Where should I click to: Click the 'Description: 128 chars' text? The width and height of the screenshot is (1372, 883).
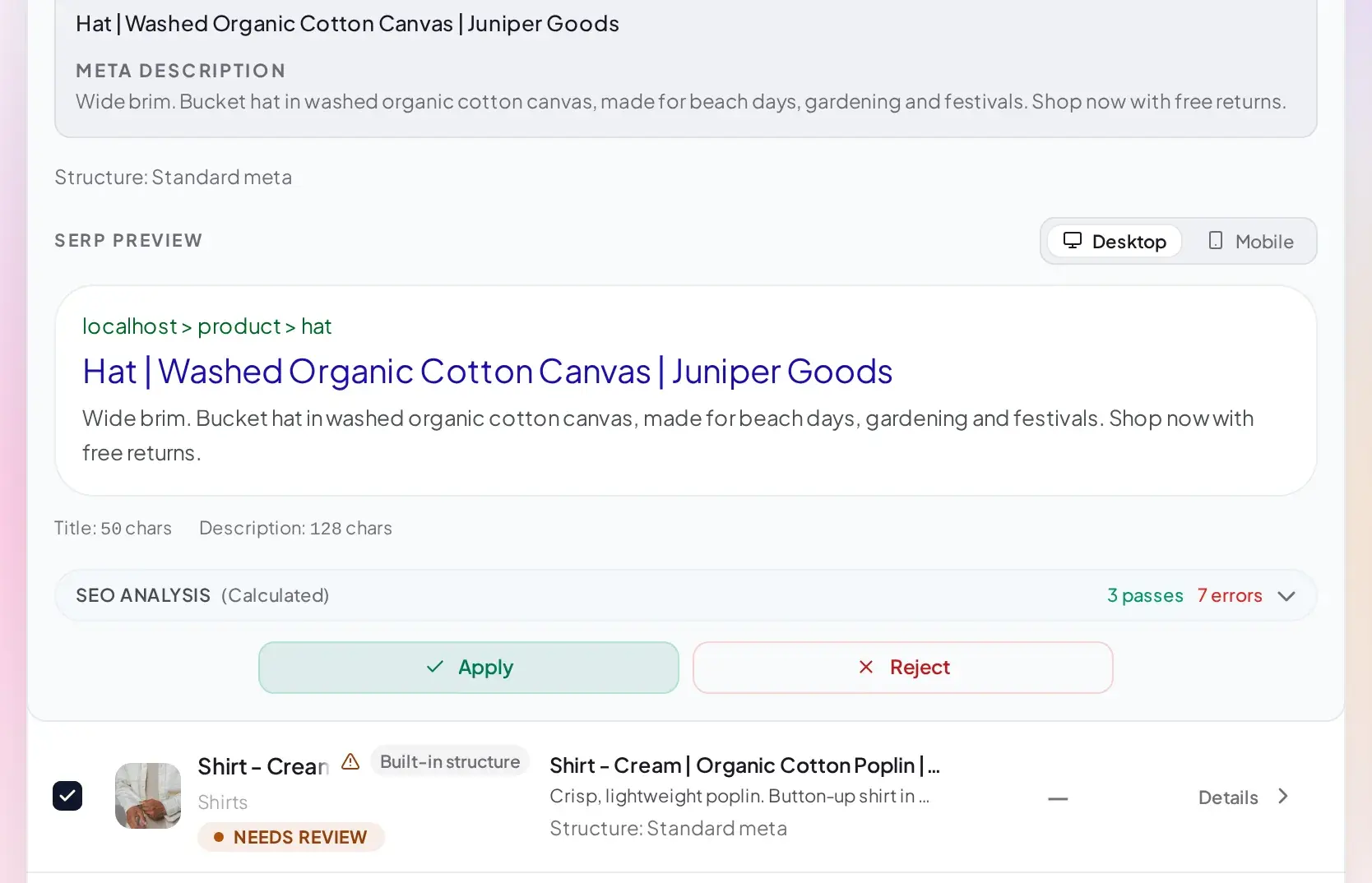tap(295, 528)
